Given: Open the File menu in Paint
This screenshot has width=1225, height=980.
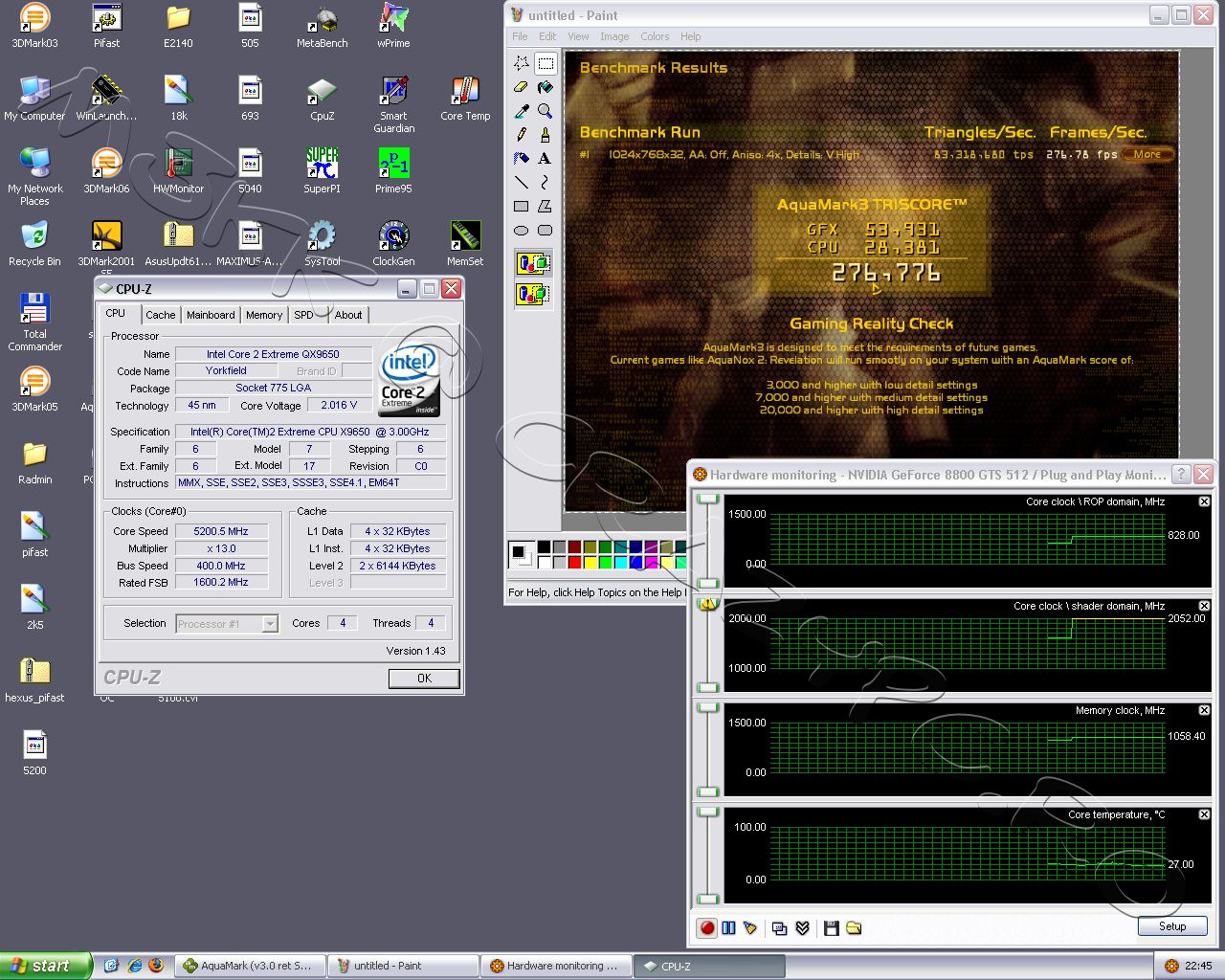Looking at the screenshot, I should (x=520, y=36).
